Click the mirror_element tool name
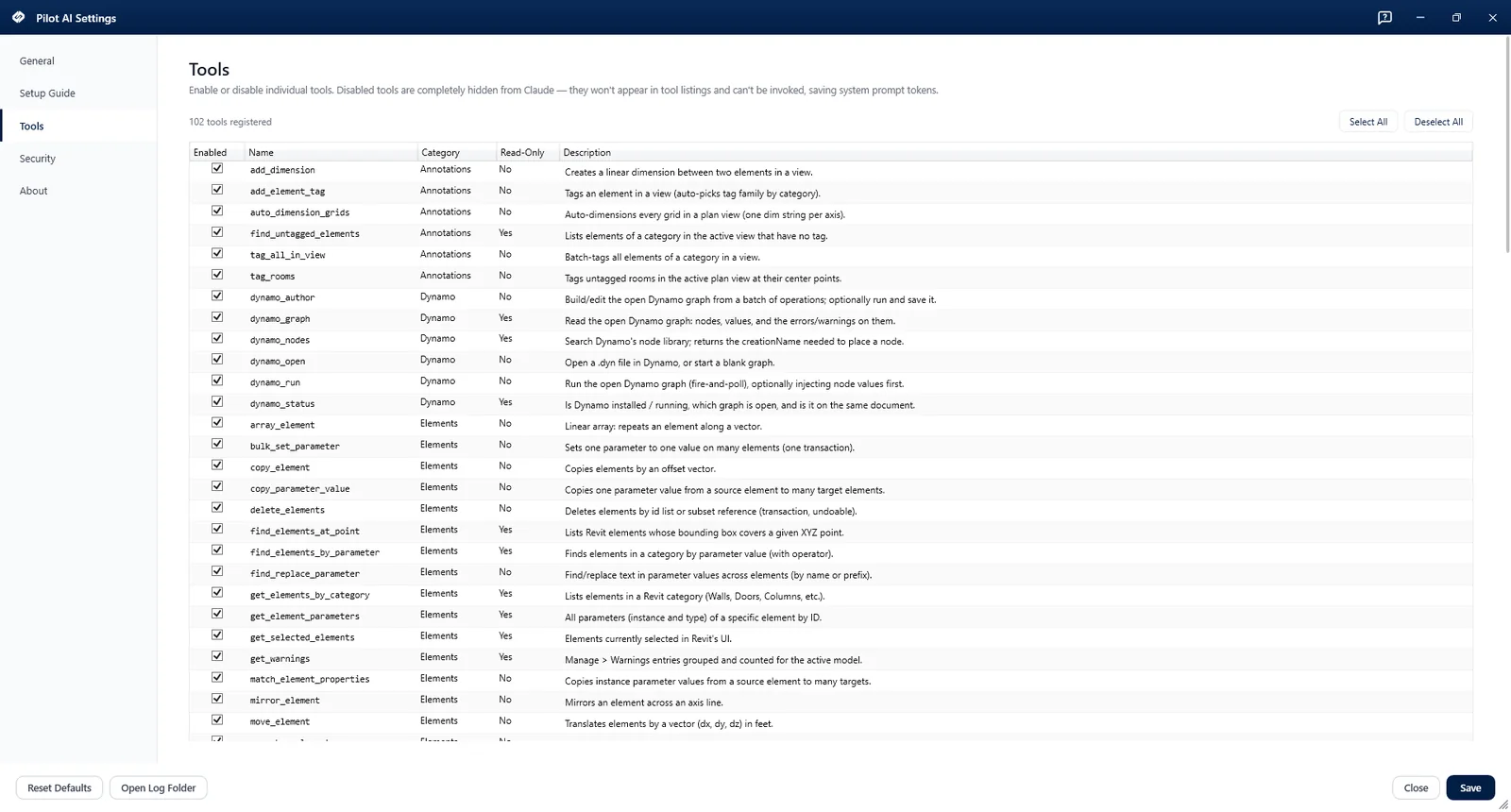 [284, 701]
